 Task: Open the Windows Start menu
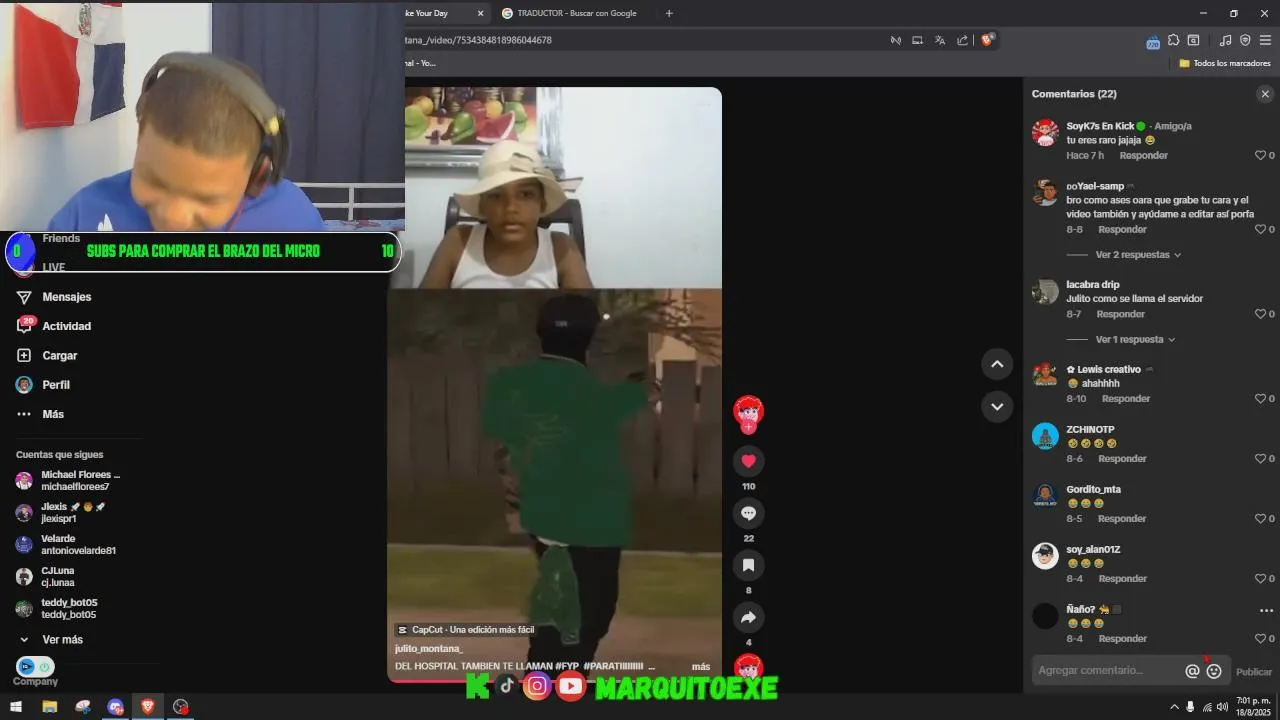(x=16, y=706)
